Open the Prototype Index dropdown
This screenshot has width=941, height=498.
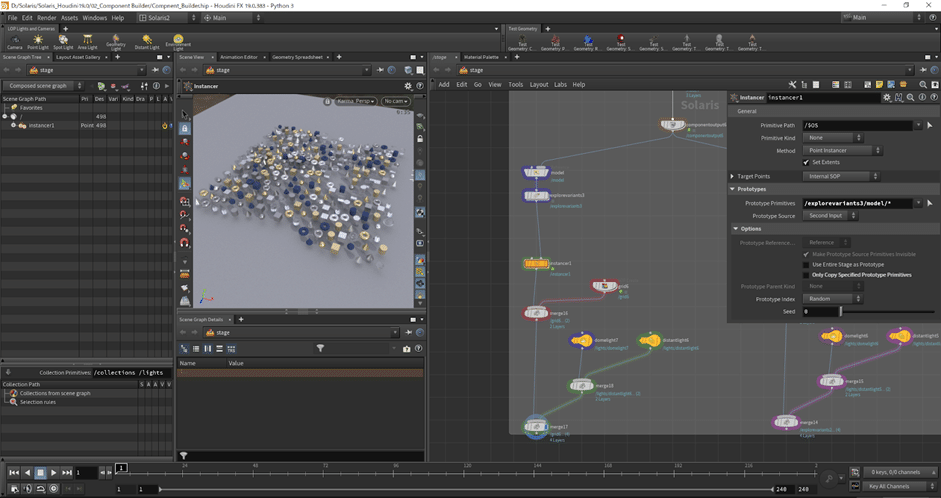click(832, 299)
